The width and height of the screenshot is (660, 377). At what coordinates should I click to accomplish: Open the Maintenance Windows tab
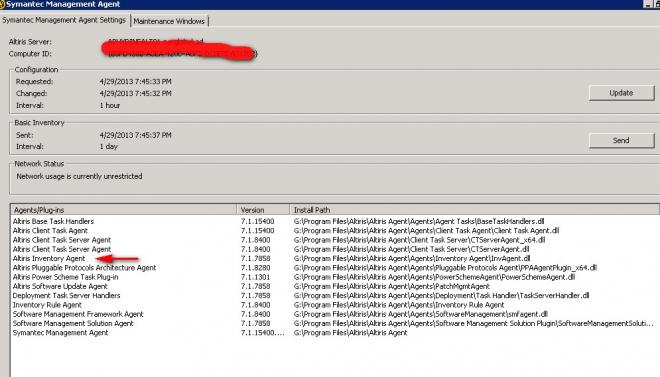tap(169, 21)
